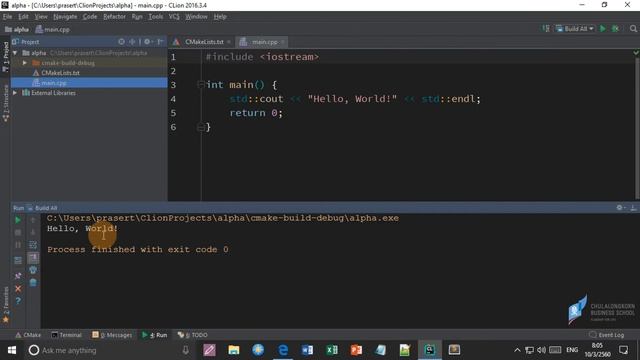Run alpha using toolbar green play button
640x360 pixels.
602,29
